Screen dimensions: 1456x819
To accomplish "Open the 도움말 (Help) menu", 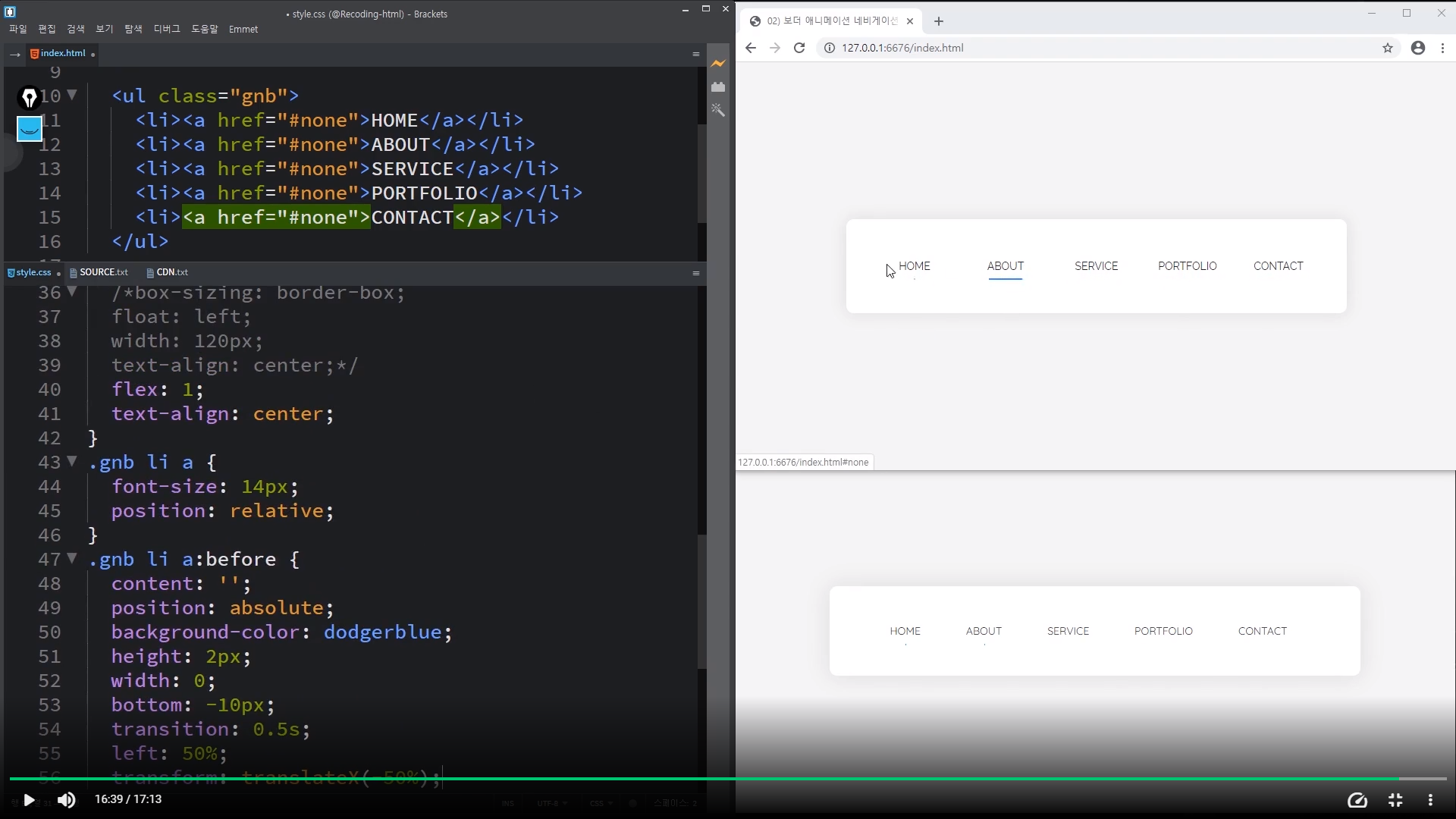I will point(205,29).
